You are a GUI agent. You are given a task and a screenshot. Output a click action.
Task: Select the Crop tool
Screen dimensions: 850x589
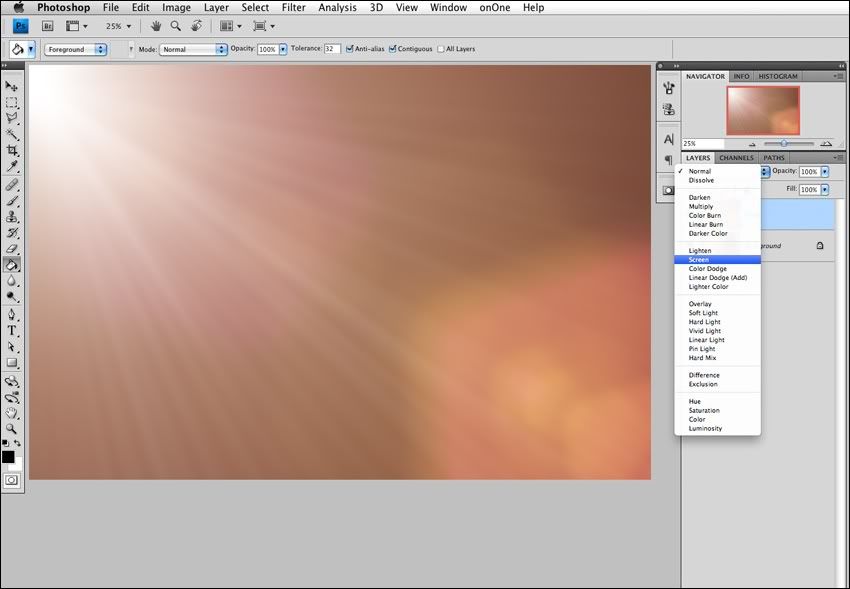coord(11,150)
